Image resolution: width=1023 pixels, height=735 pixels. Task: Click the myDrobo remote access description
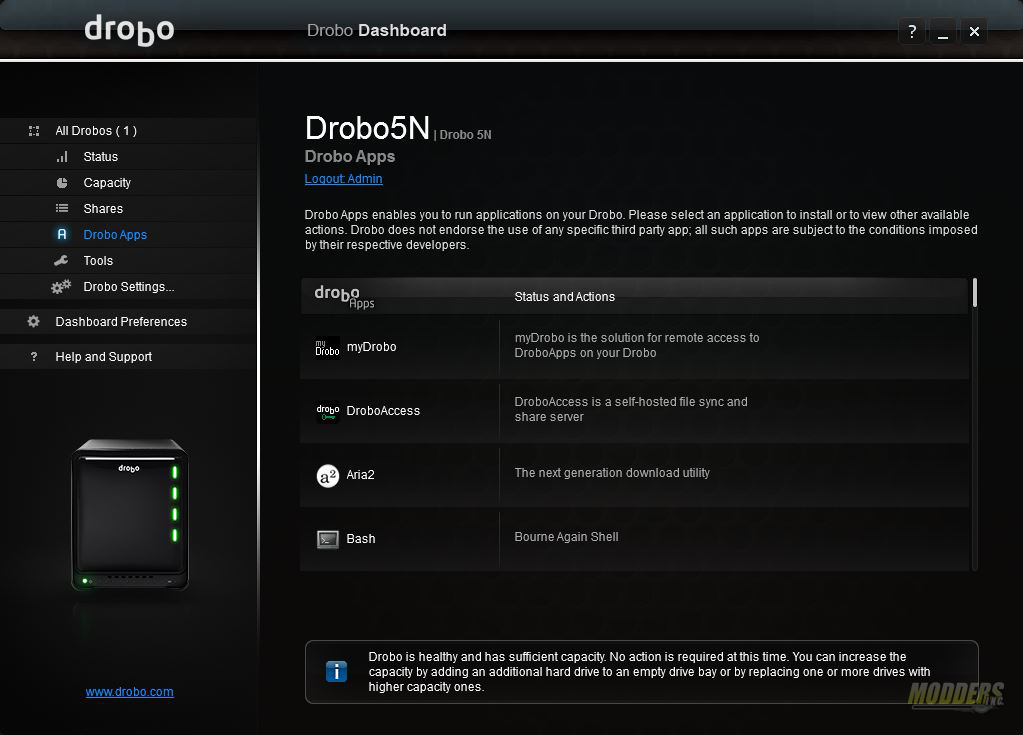pos(637,346)
